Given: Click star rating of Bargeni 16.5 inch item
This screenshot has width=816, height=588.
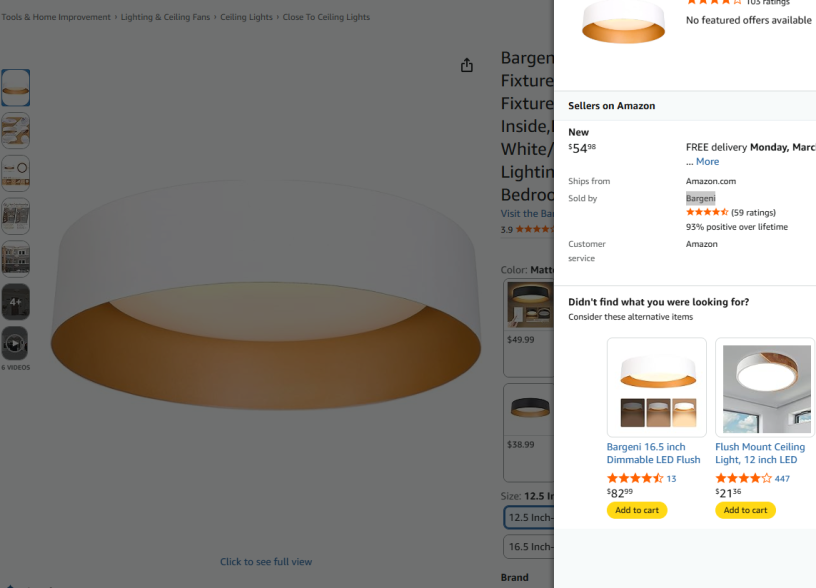Looking at the screenshot, I should tap(635, 479).
